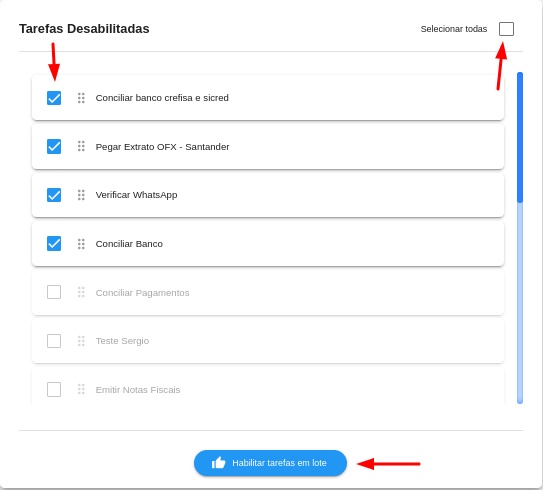The image size is (543, 490).
Task: Uncheck the Verificar WhatsApp task checkbox
Action: 54,195
